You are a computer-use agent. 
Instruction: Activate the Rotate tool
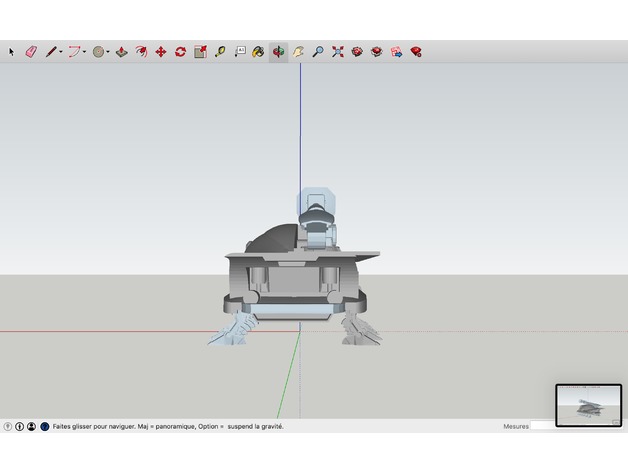(180, 51)
